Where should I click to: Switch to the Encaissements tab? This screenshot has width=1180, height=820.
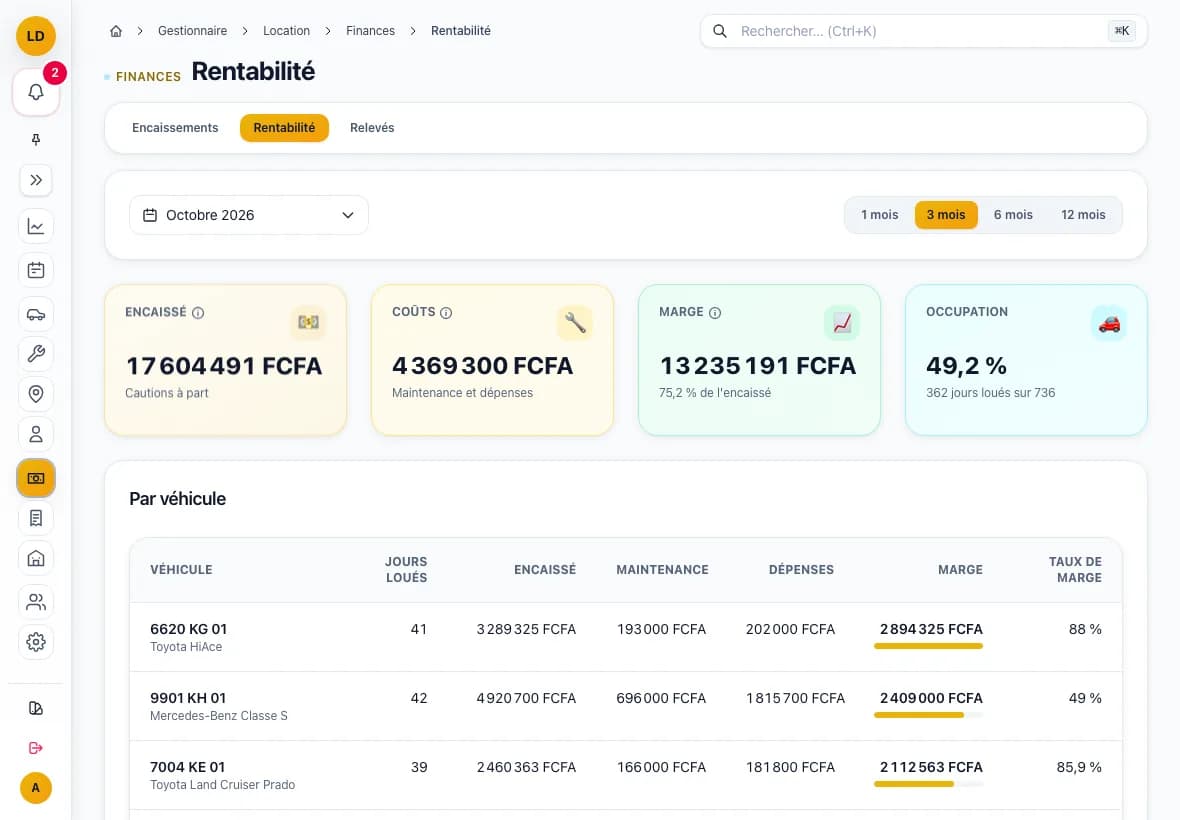click(x=175, y=128)
